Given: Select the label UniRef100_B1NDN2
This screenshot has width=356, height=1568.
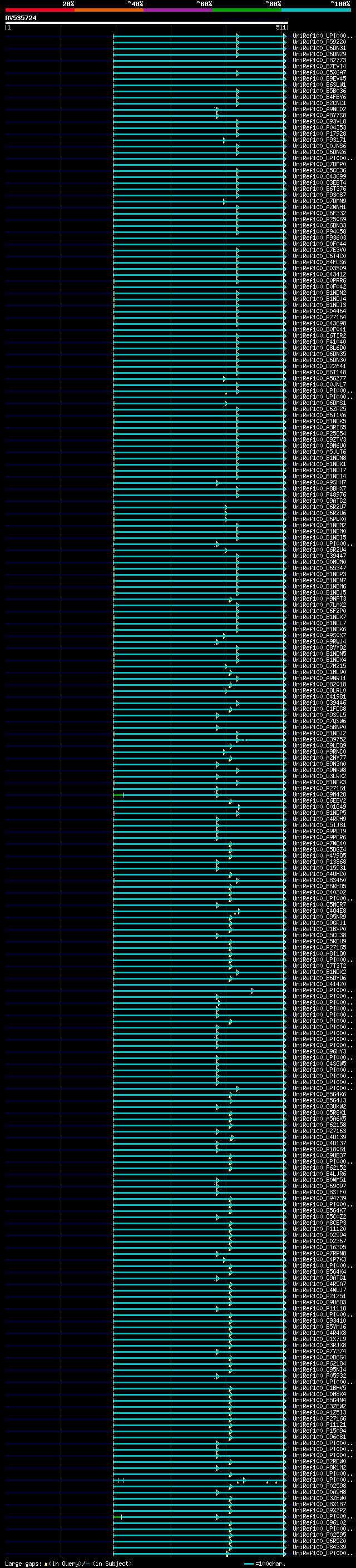Looking at the screenshot, I should tap(319, 293).
